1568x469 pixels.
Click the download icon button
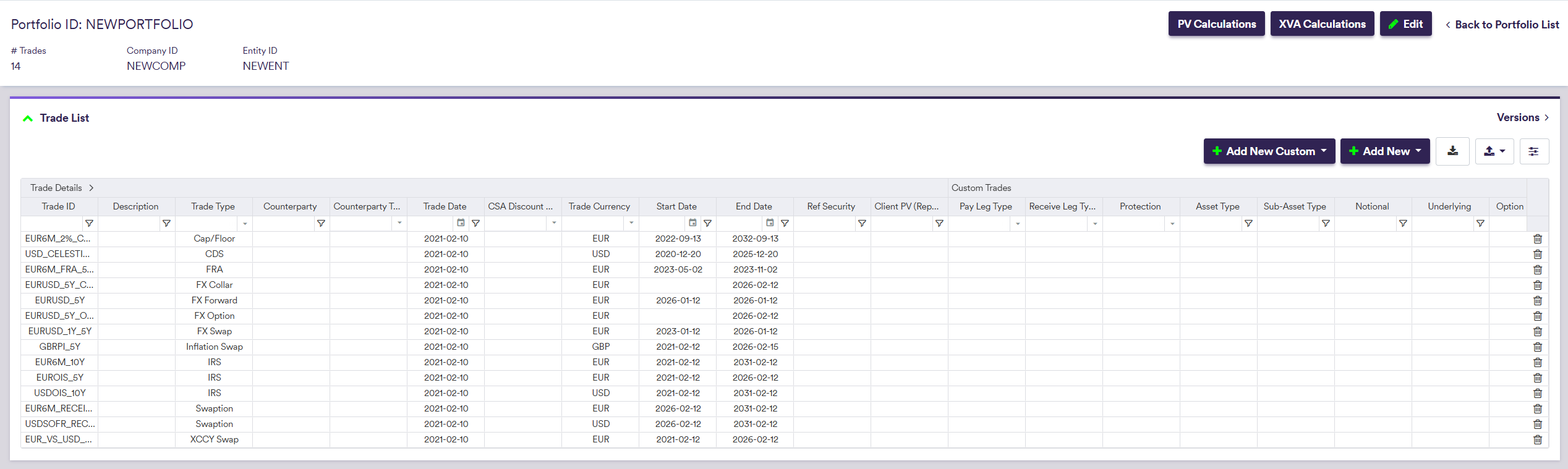[x=1452, y=151]
